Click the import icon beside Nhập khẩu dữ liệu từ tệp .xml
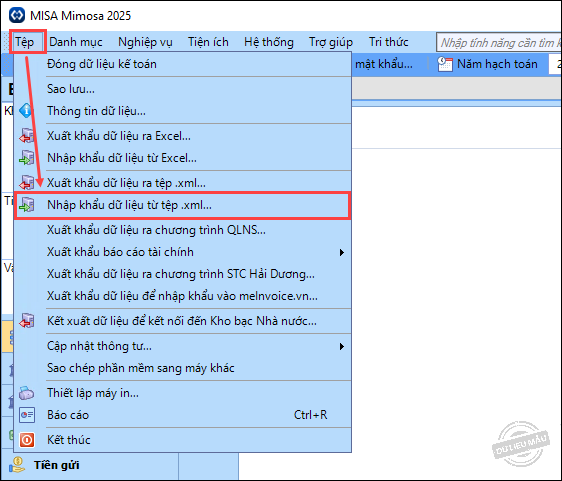The width and height of the screenshot is (562, 481). coord(27,205)
